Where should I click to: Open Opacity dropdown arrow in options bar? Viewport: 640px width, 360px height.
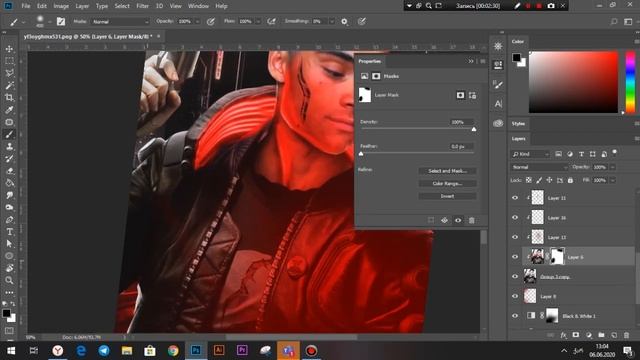point(198,22)
